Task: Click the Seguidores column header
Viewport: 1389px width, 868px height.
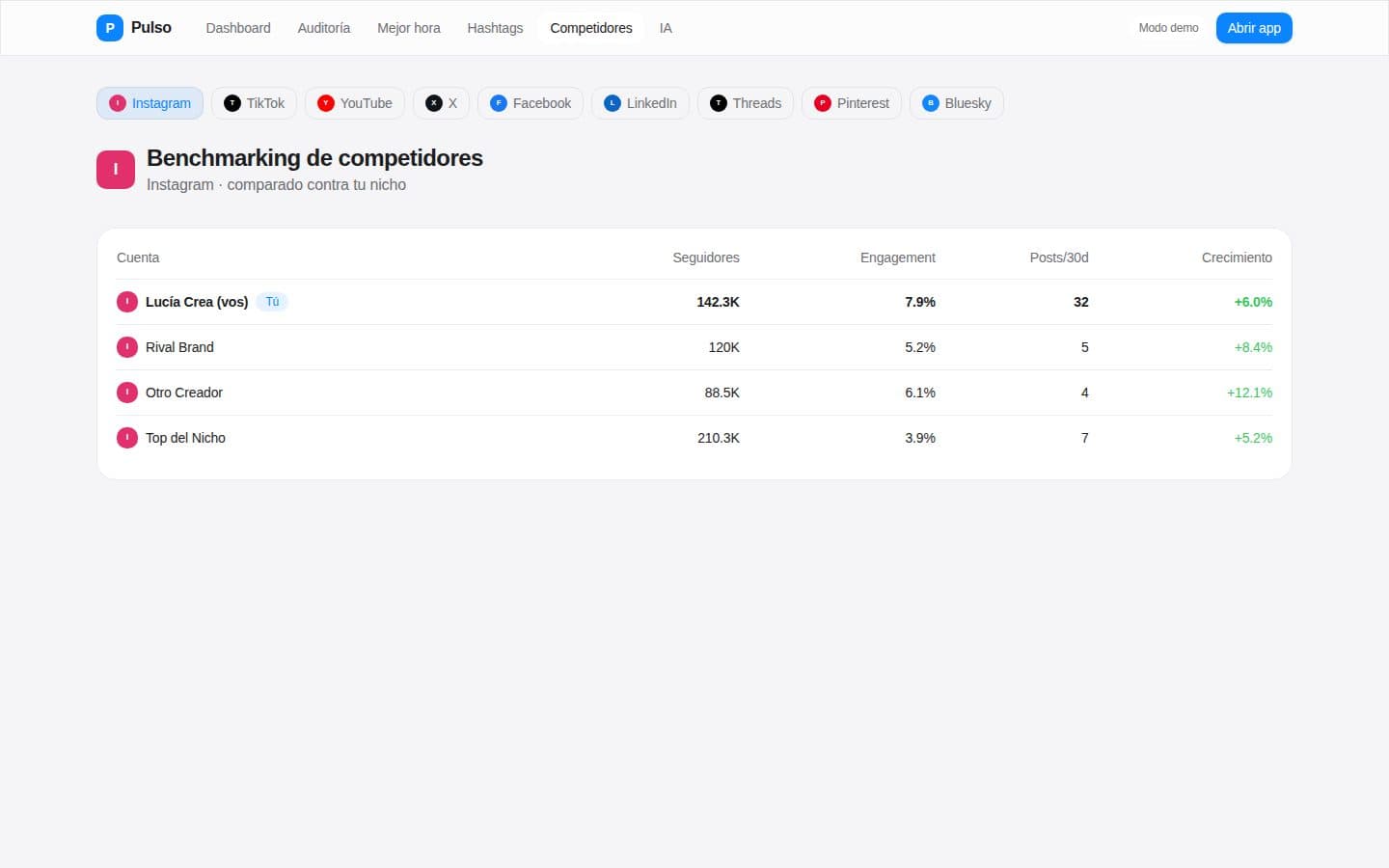Action: [706, 258]
